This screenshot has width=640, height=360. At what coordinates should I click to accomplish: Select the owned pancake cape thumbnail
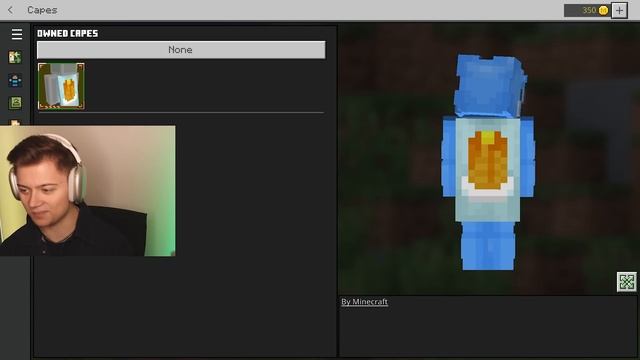(61, 86)
